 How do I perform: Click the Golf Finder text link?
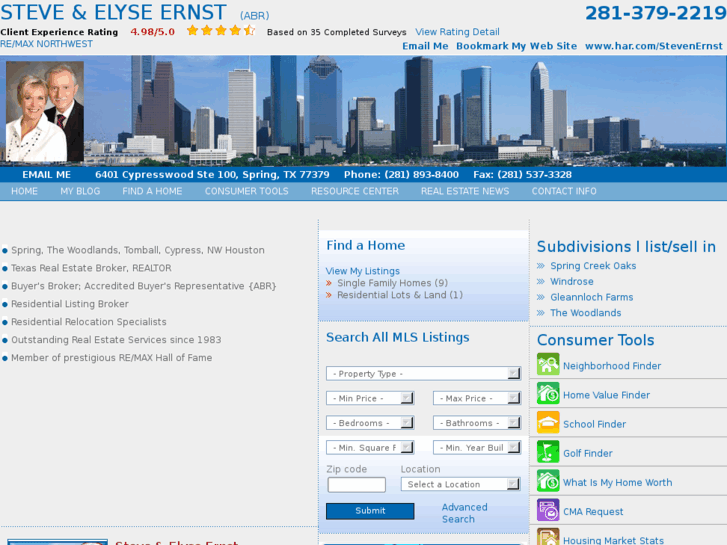(x=588, y=454)
